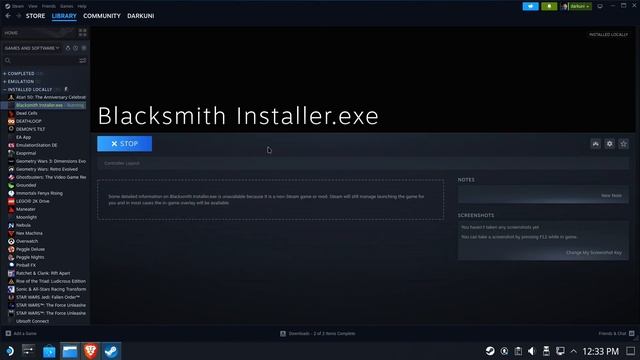Select Ubisoft Connect in the library
The width and height of the screenshot is (640, 360).
click(32, 321)
